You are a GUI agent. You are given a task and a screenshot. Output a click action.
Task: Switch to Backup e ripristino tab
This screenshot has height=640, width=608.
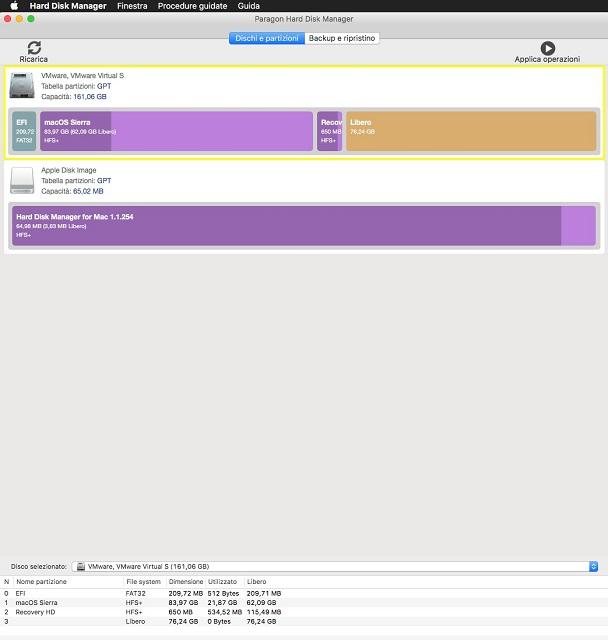[x=342, y=38]
